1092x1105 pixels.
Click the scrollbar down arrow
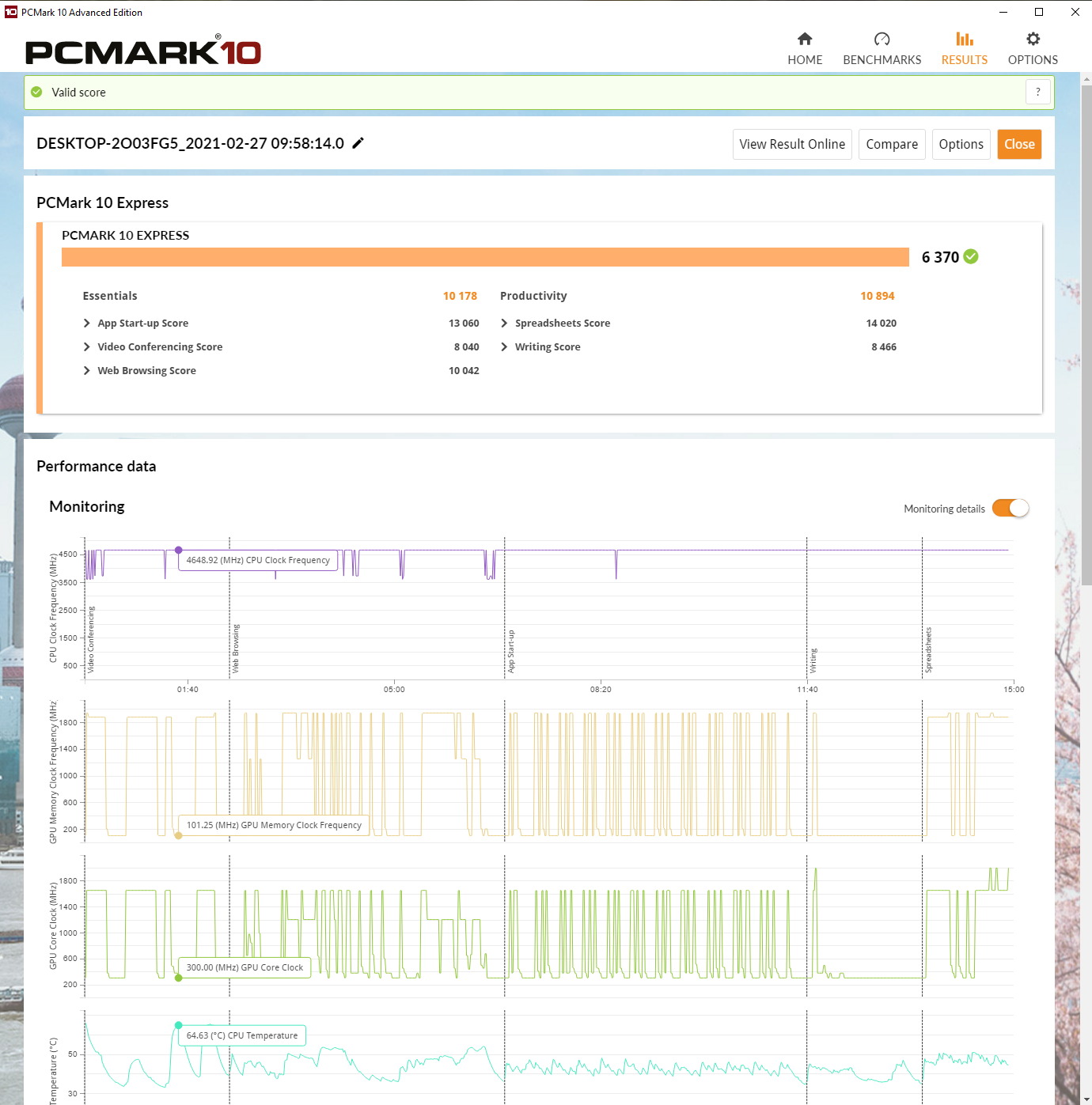pos(1086,1099)
